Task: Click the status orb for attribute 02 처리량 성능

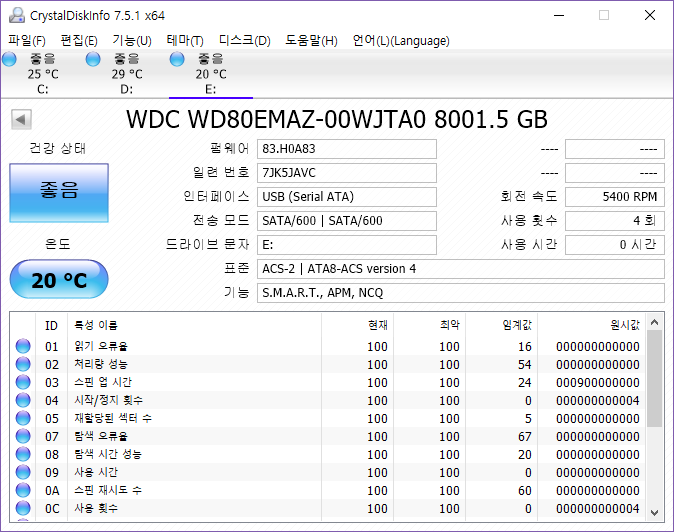Action: (x=23, y=364)
